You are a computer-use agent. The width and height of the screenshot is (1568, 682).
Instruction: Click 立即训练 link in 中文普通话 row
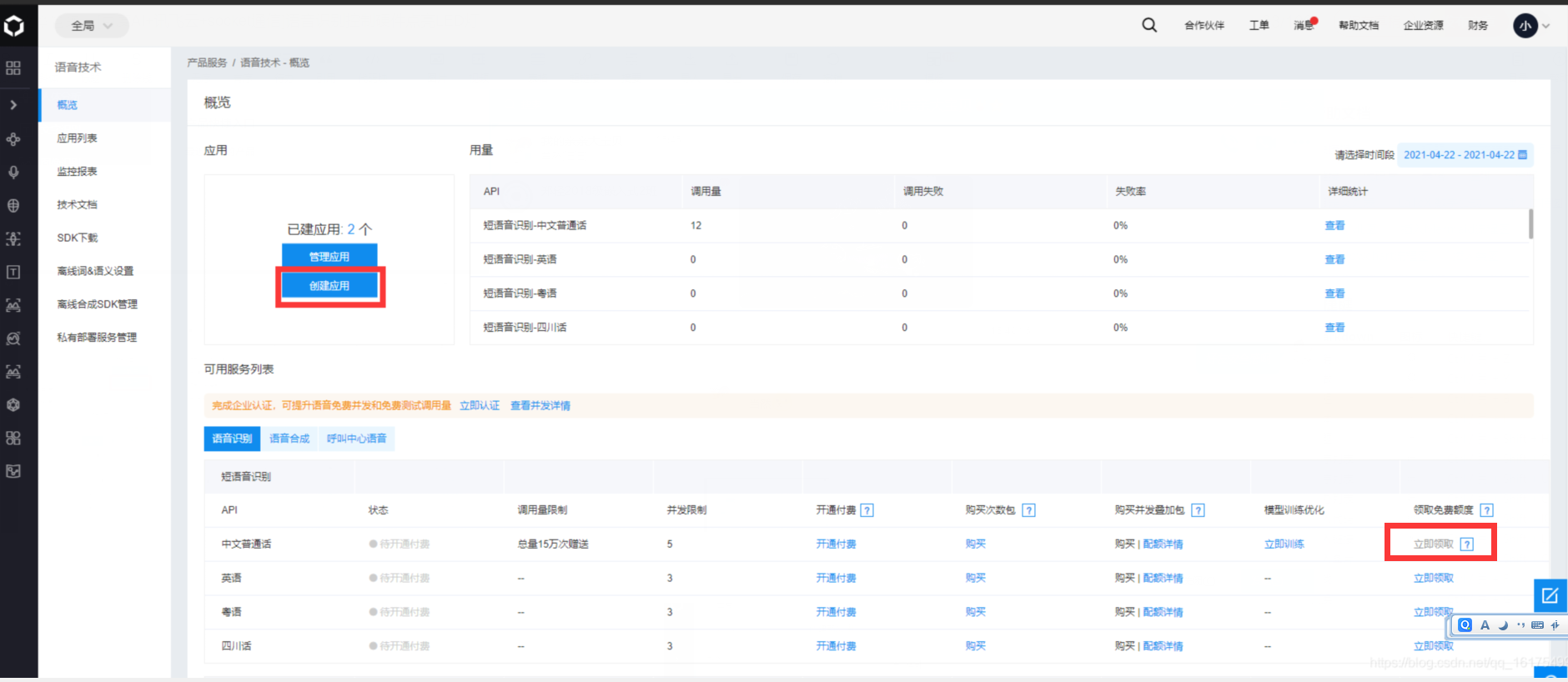click(x=1284, y=544)
